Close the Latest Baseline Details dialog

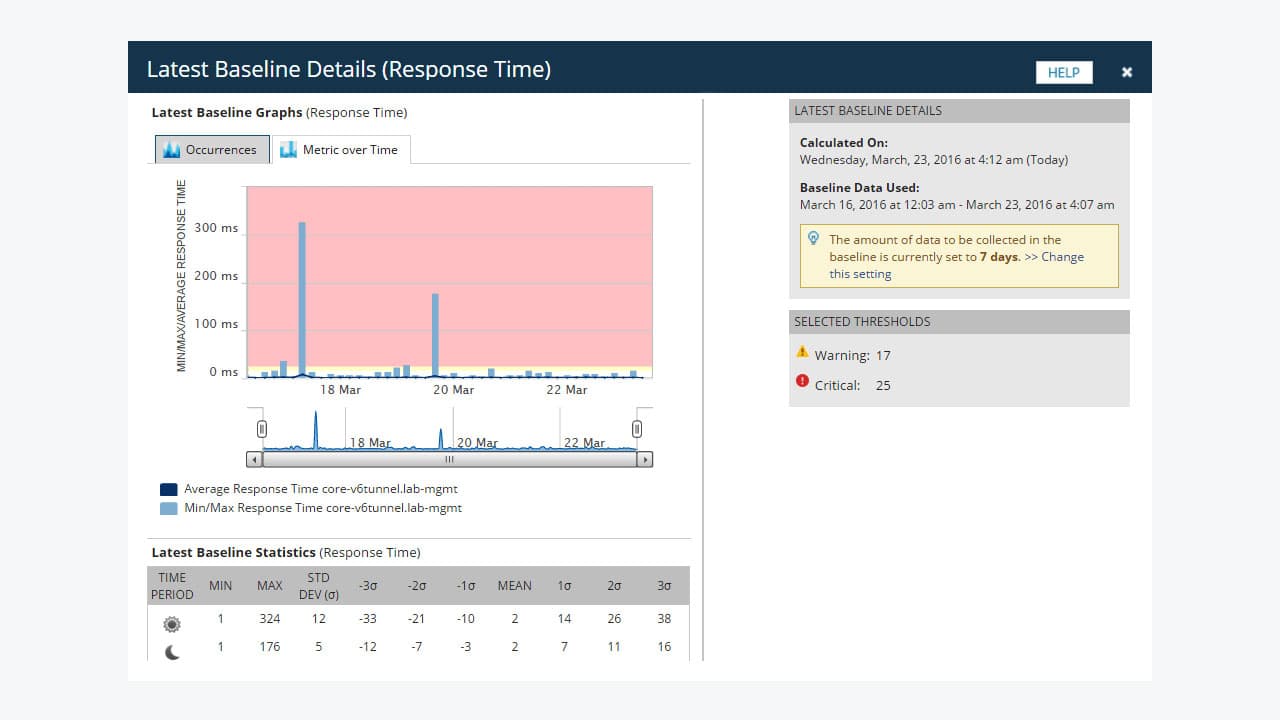tap(1127, 72)
